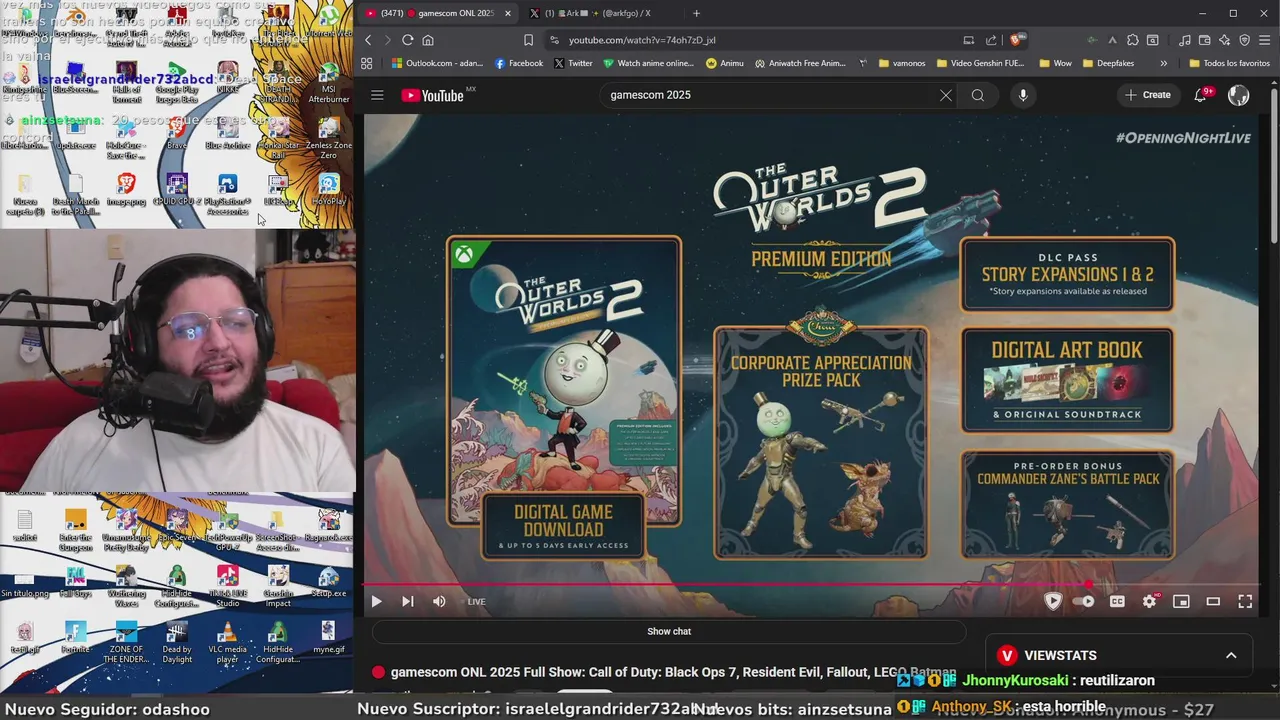Open Zenless Zone Zero desktop shortcut
This screenshot has width=1280, height=720.
click(x=329, y=139)
